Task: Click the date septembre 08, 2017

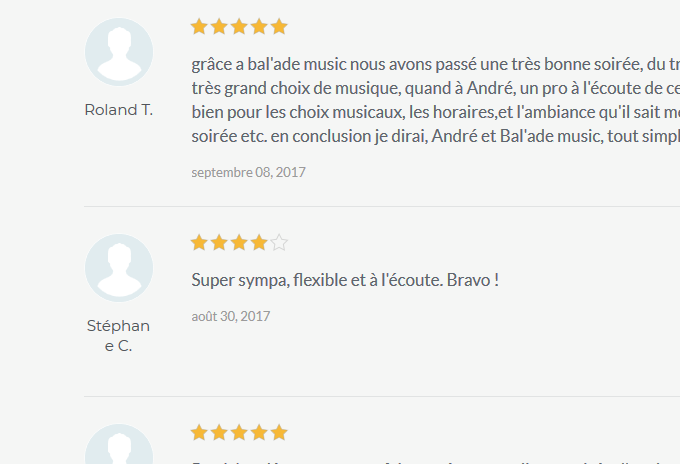Action: [x=248, y=172]
